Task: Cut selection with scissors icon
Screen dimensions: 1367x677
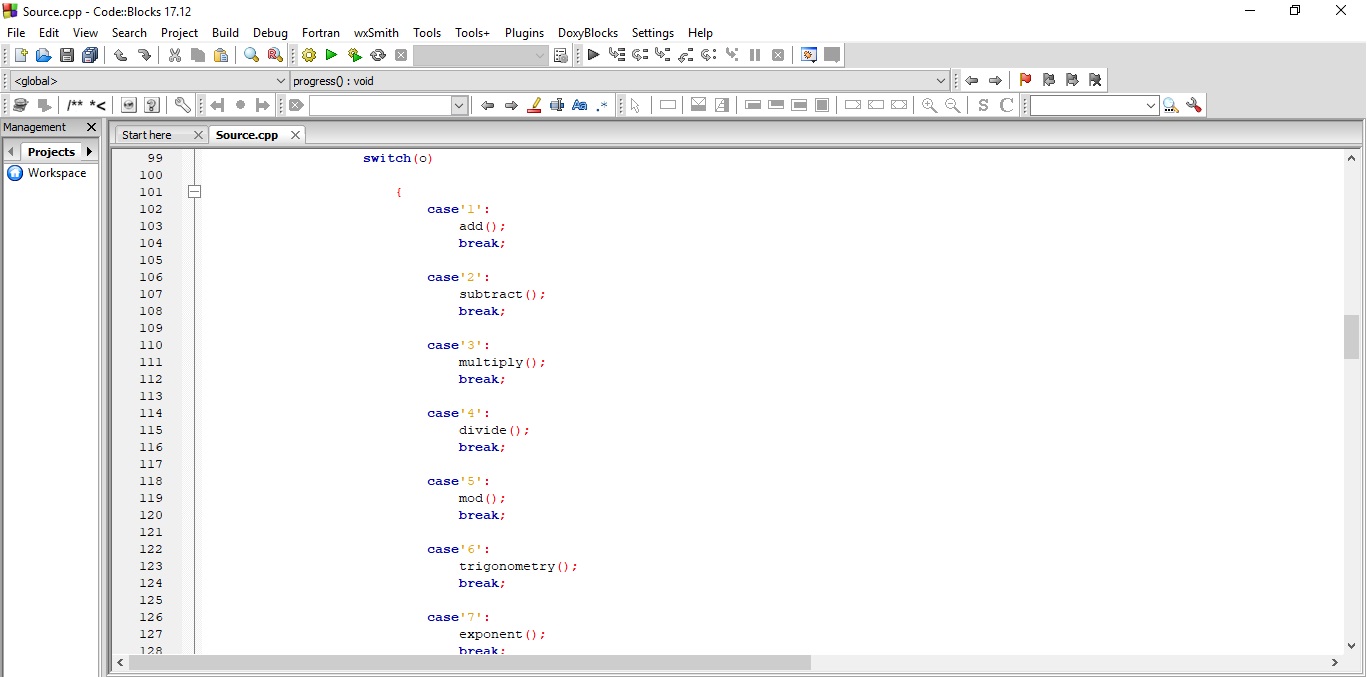Action: pos(175,55)
